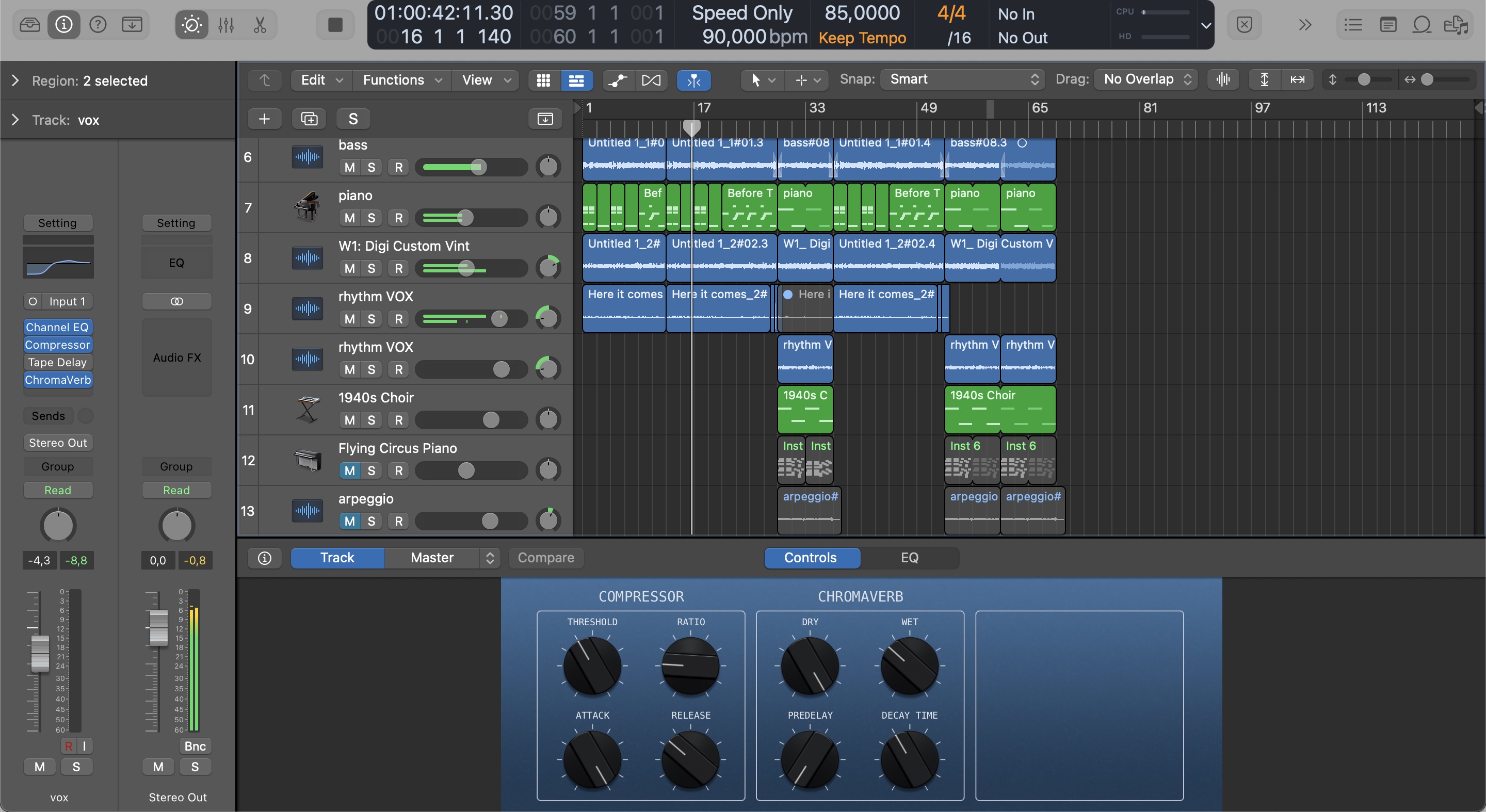This screenshot has width=1486, height=812.
Task: Switch to the EQ tab
Action: pyautogui.click(x=909, y=558)
